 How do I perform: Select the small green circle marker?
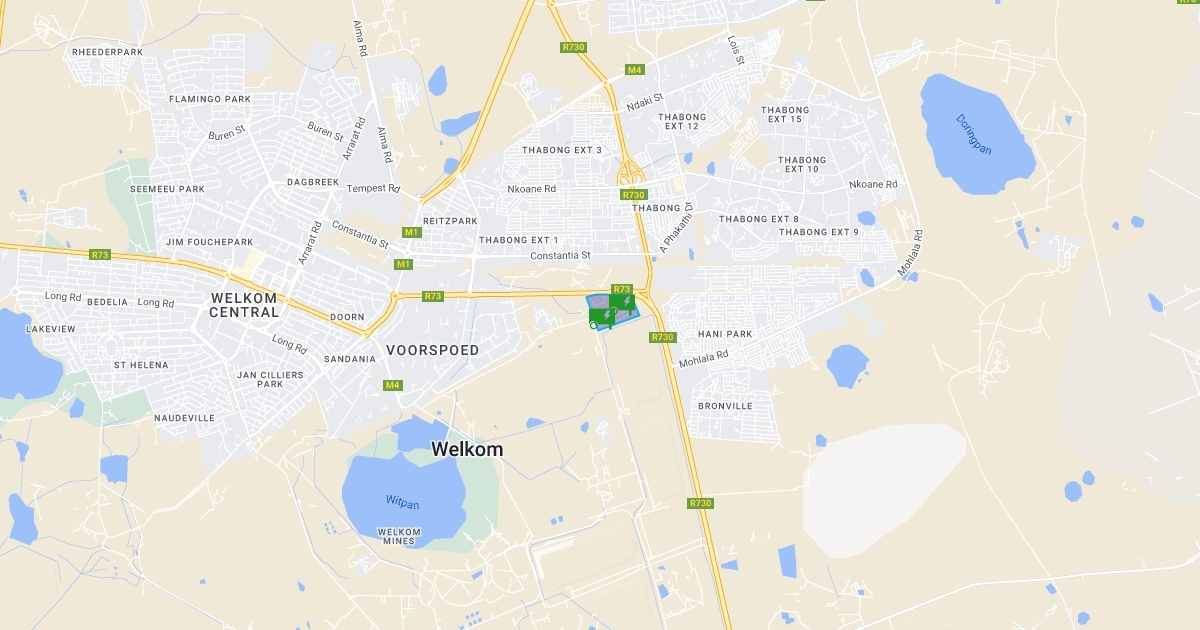(594, 325)
